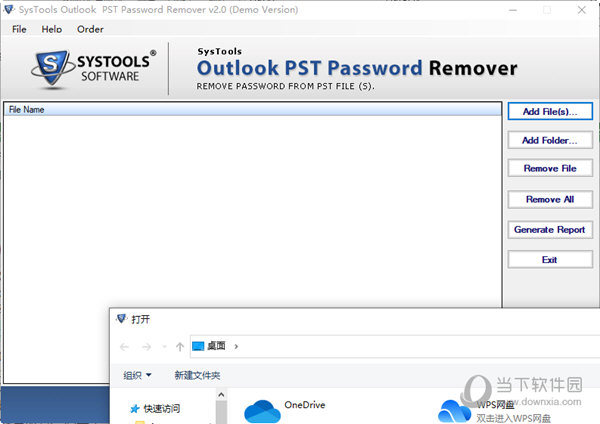The image size is (600, 424).
Task: Select the File Name column header
Action: (253, 110)
